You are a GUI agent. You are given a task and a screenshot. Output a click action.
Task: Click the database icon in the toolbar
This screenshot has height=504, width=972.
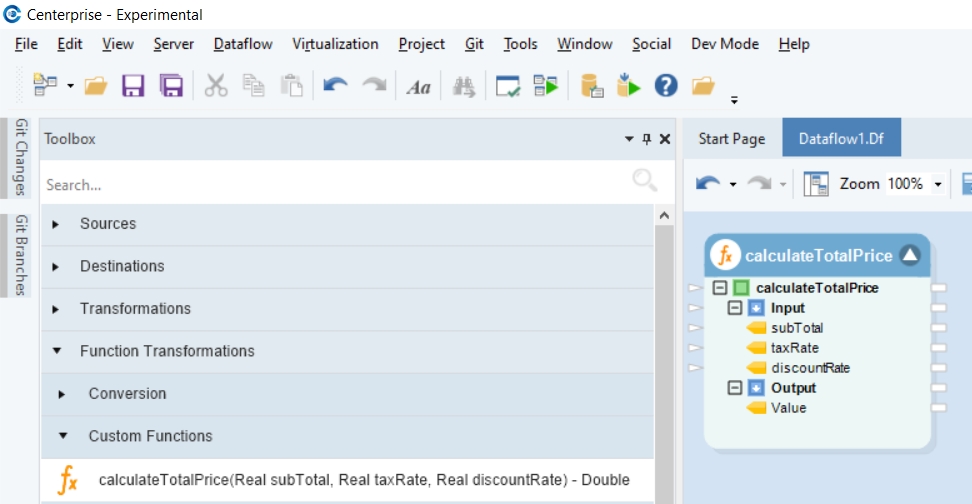click(592, 86)
